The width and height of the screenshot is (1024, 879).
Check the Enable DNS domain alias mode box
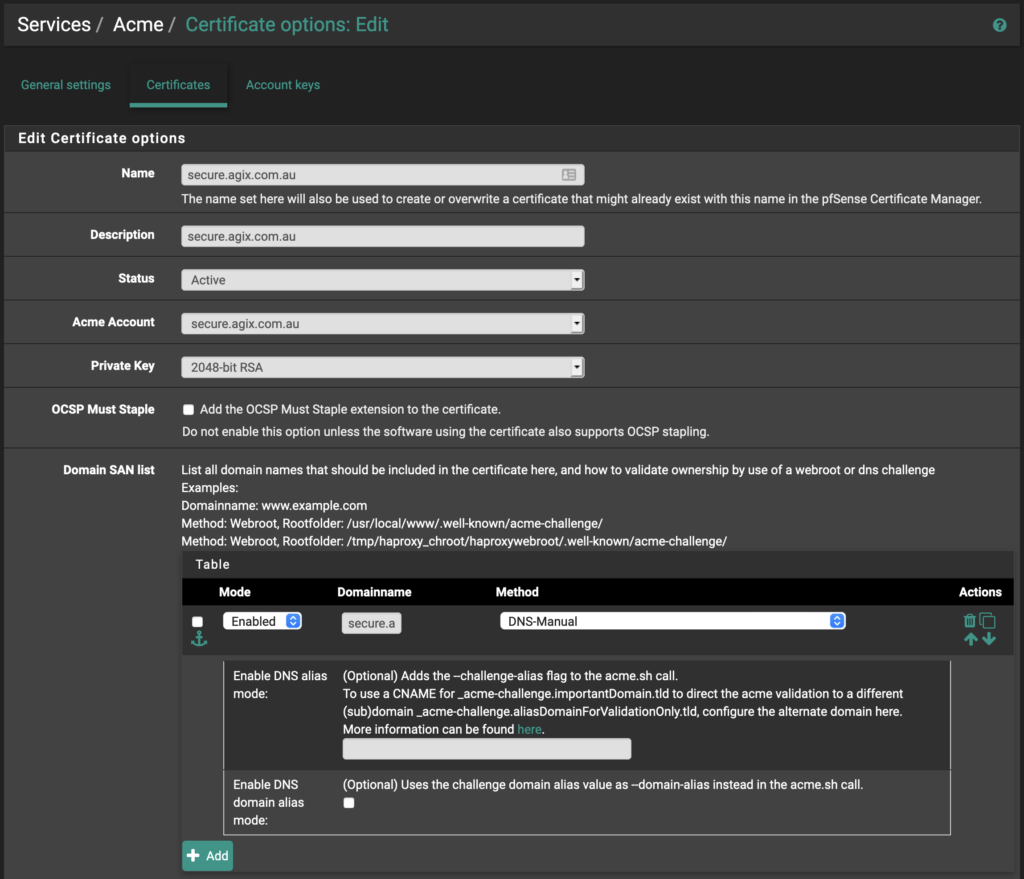349,803
